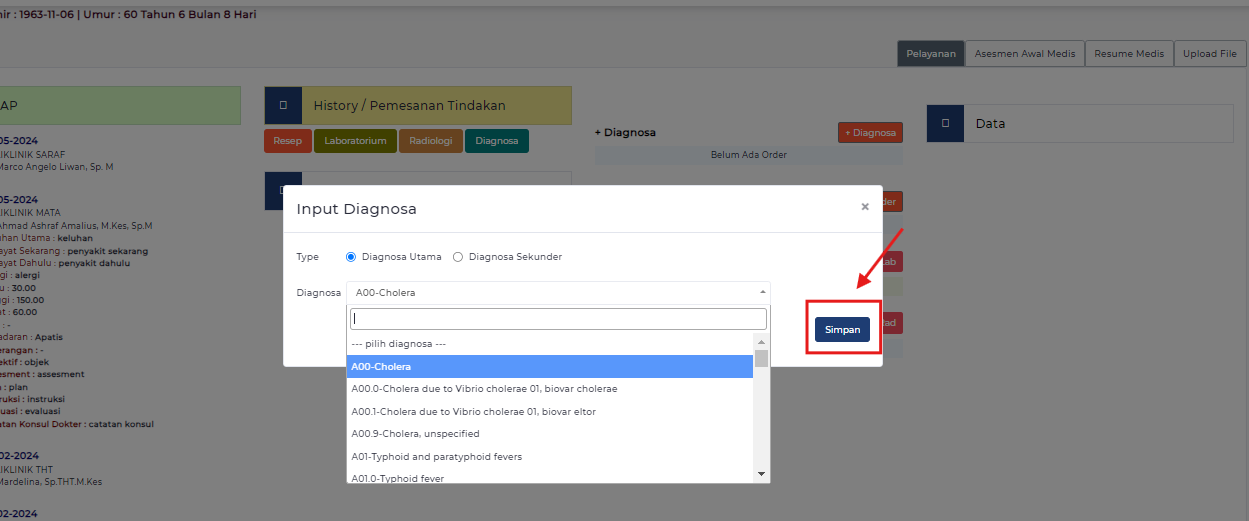Select Diagnosa Utama radio button
1249x521 pixels.
(351, 257)
